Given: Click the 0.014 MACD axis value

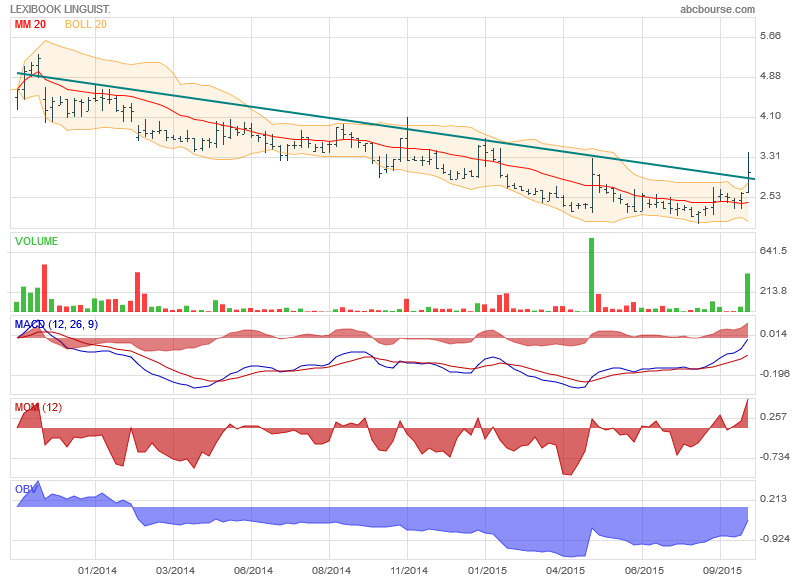Looking at the screenshot, I should [773, 334].
